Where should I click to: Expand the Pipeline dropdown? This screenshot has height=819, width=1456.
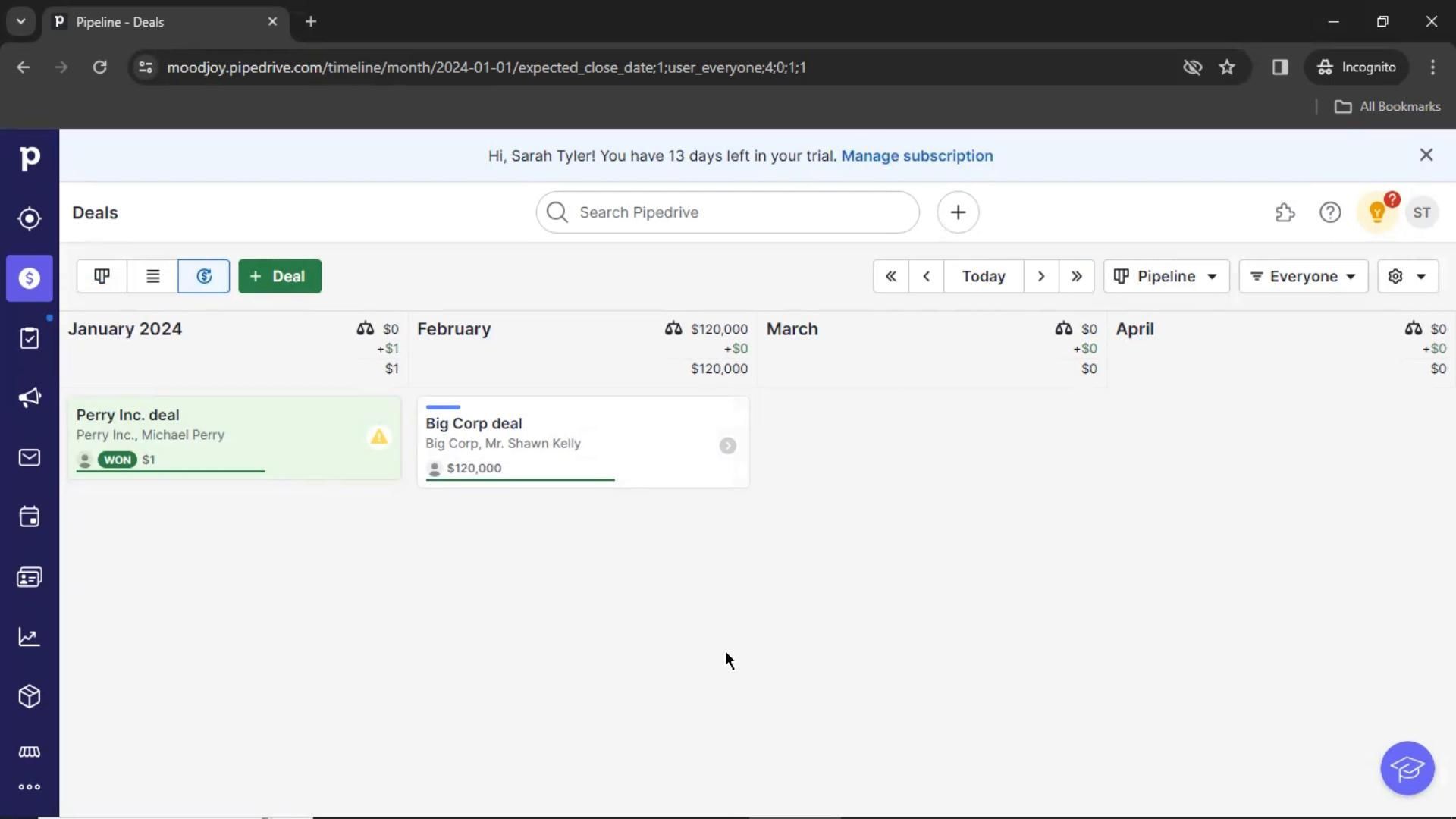1166,276
